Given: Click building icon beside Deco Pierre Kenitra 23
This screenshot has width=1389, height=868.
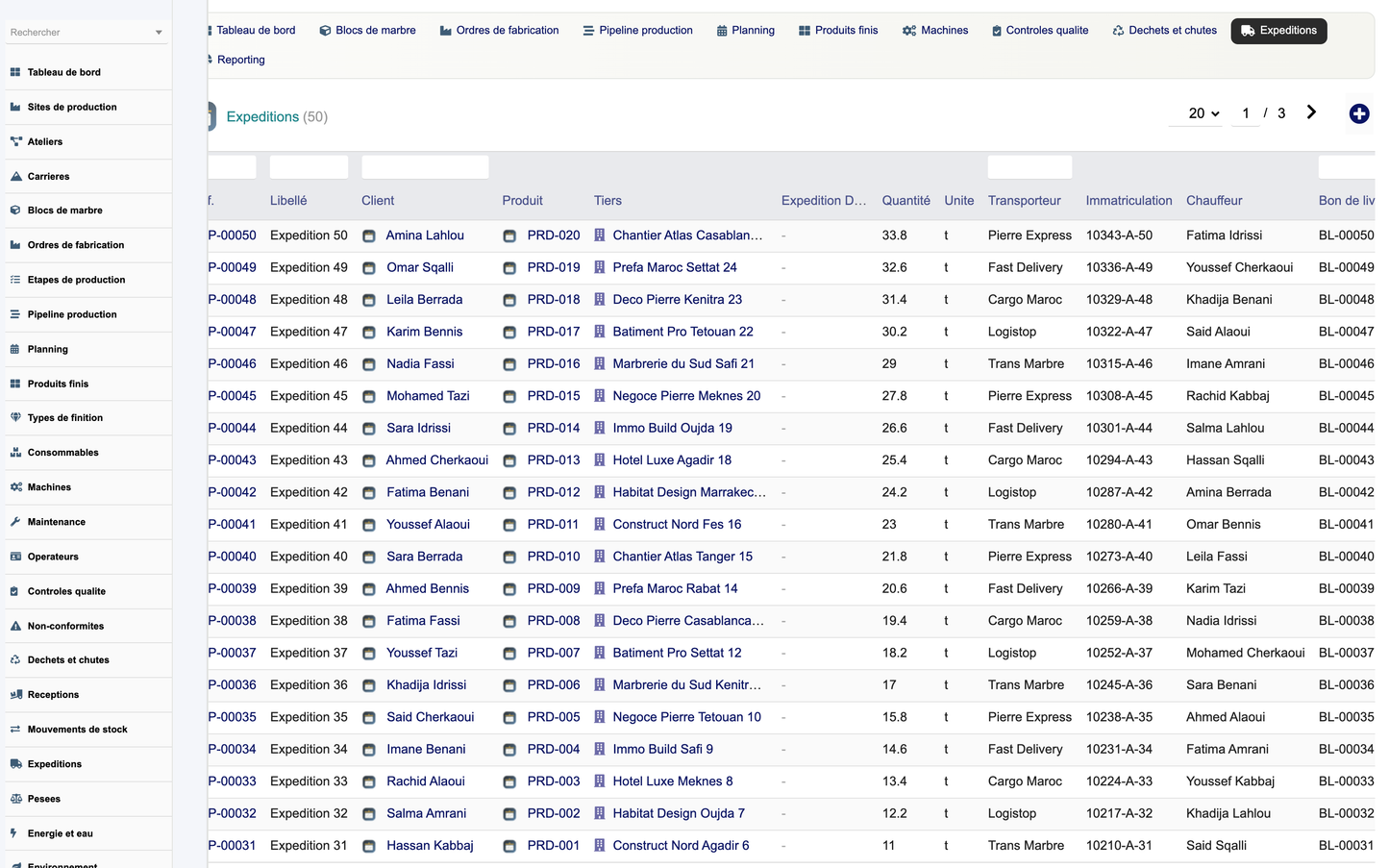Looking at the screenshot, I should (x=600, y=299).
